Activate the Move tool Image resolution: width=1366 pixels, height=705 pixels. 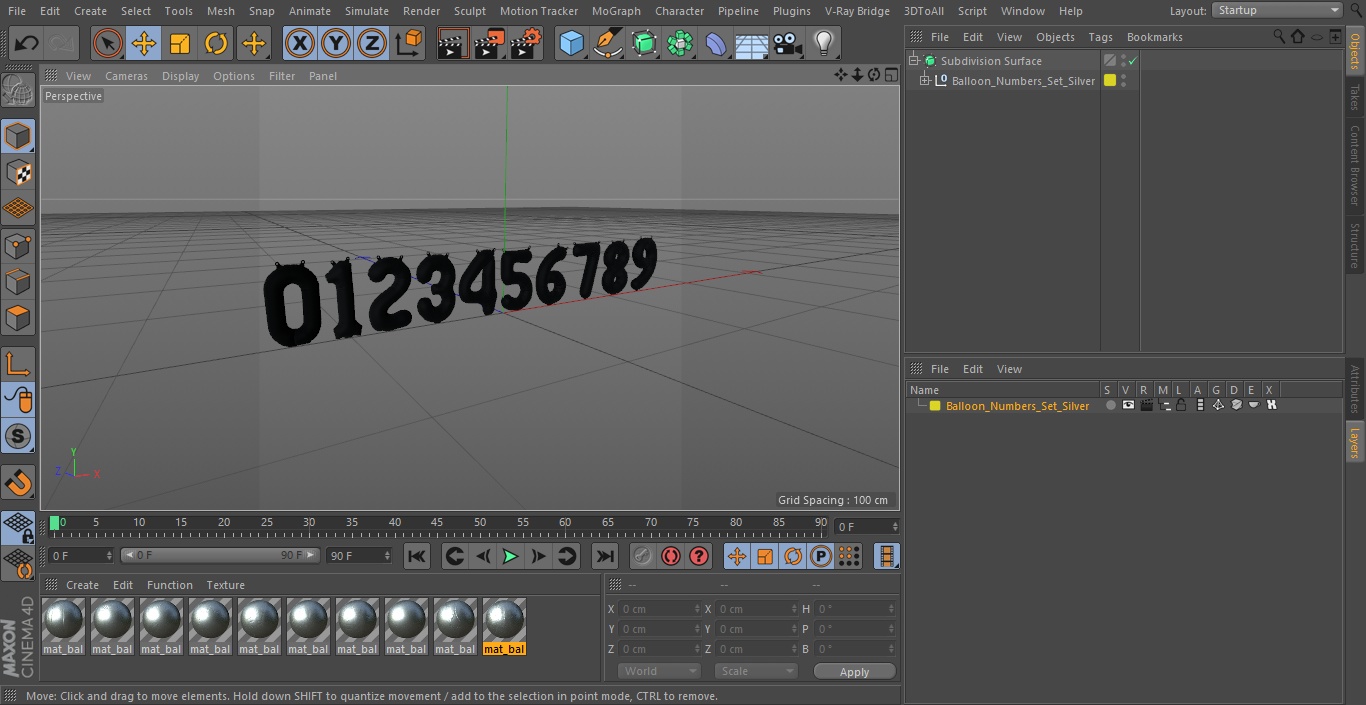pos(144,43)
